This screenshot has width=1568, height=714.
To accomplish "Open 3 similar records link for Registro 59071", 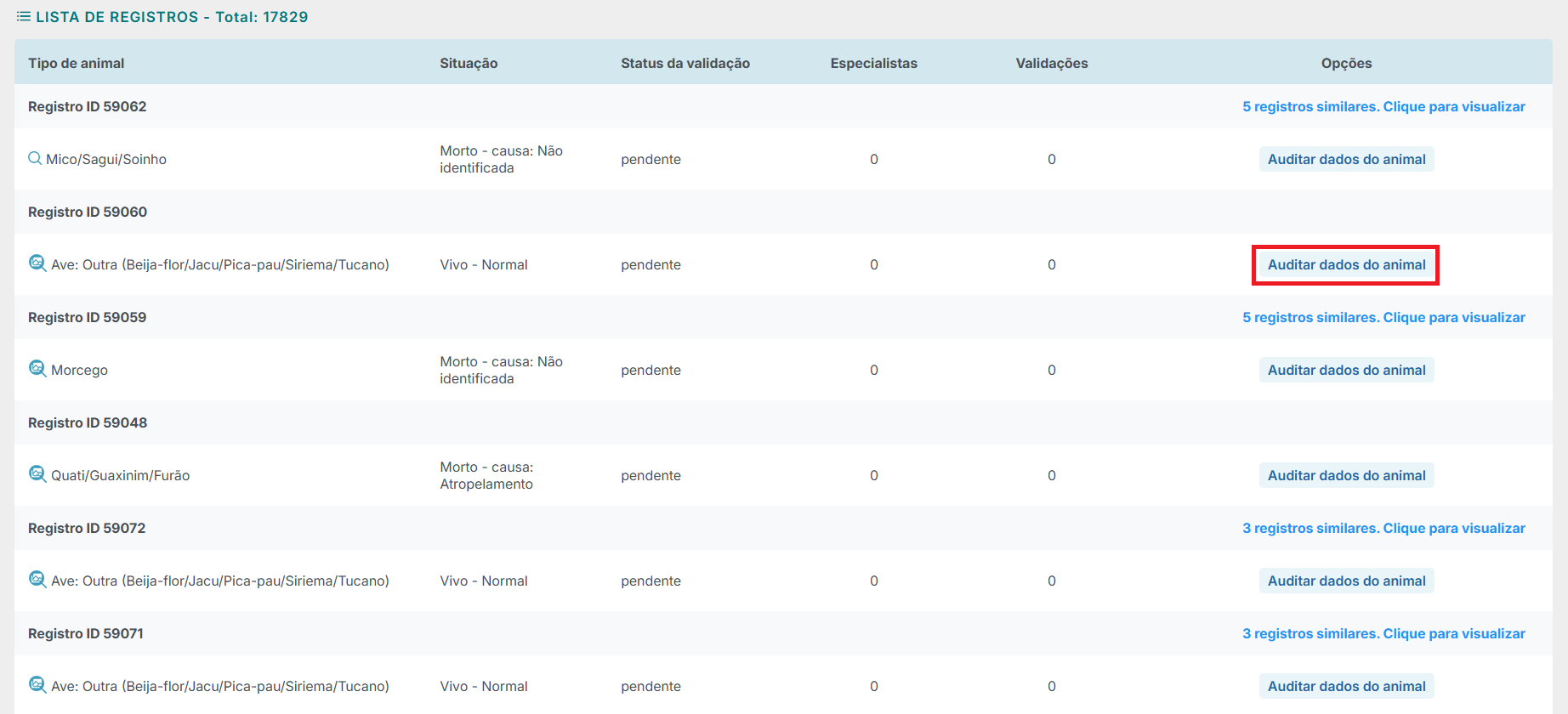I will (1383, 633).
